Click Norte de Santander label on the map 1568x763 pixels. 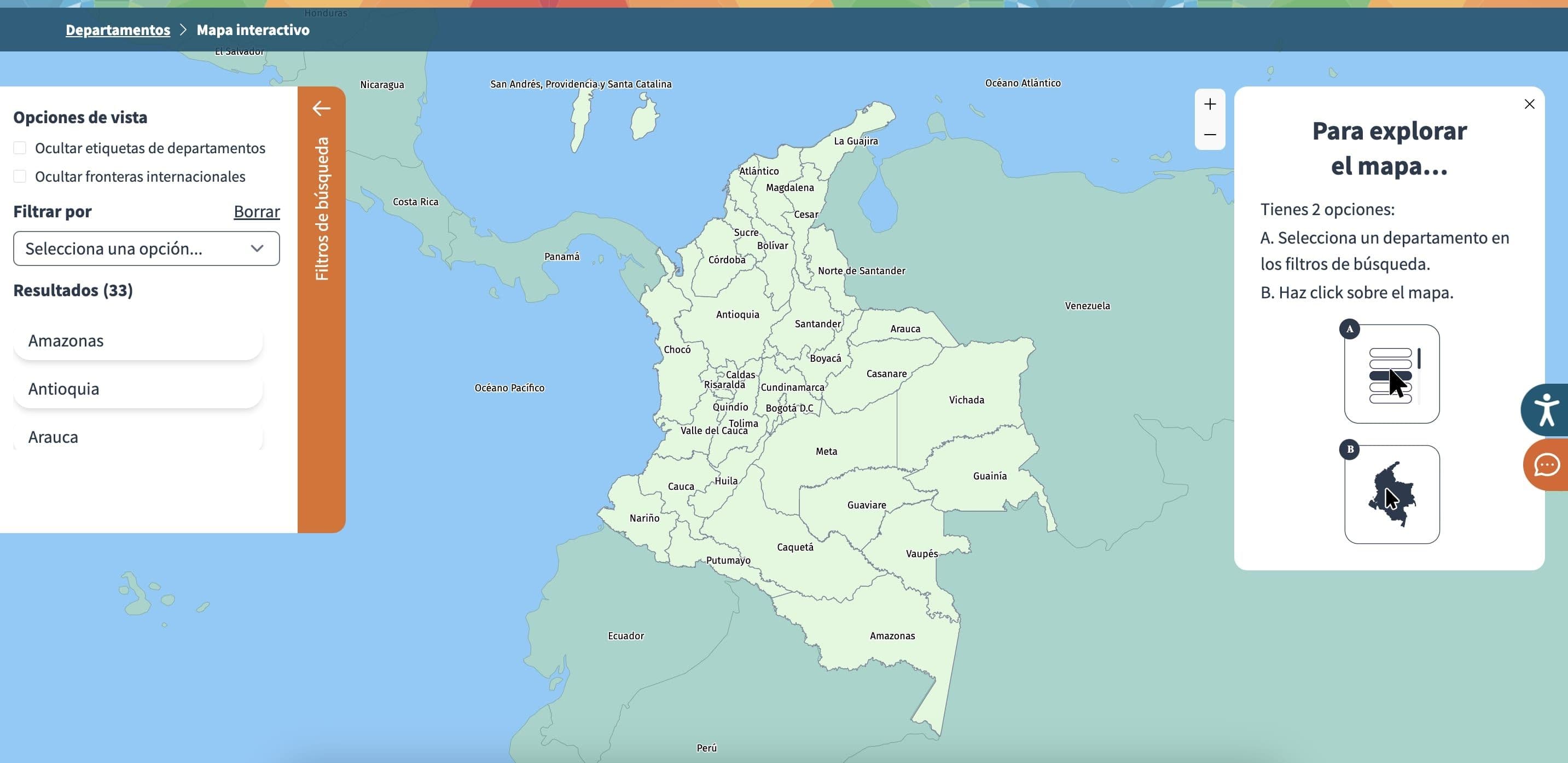click(861, 270)
